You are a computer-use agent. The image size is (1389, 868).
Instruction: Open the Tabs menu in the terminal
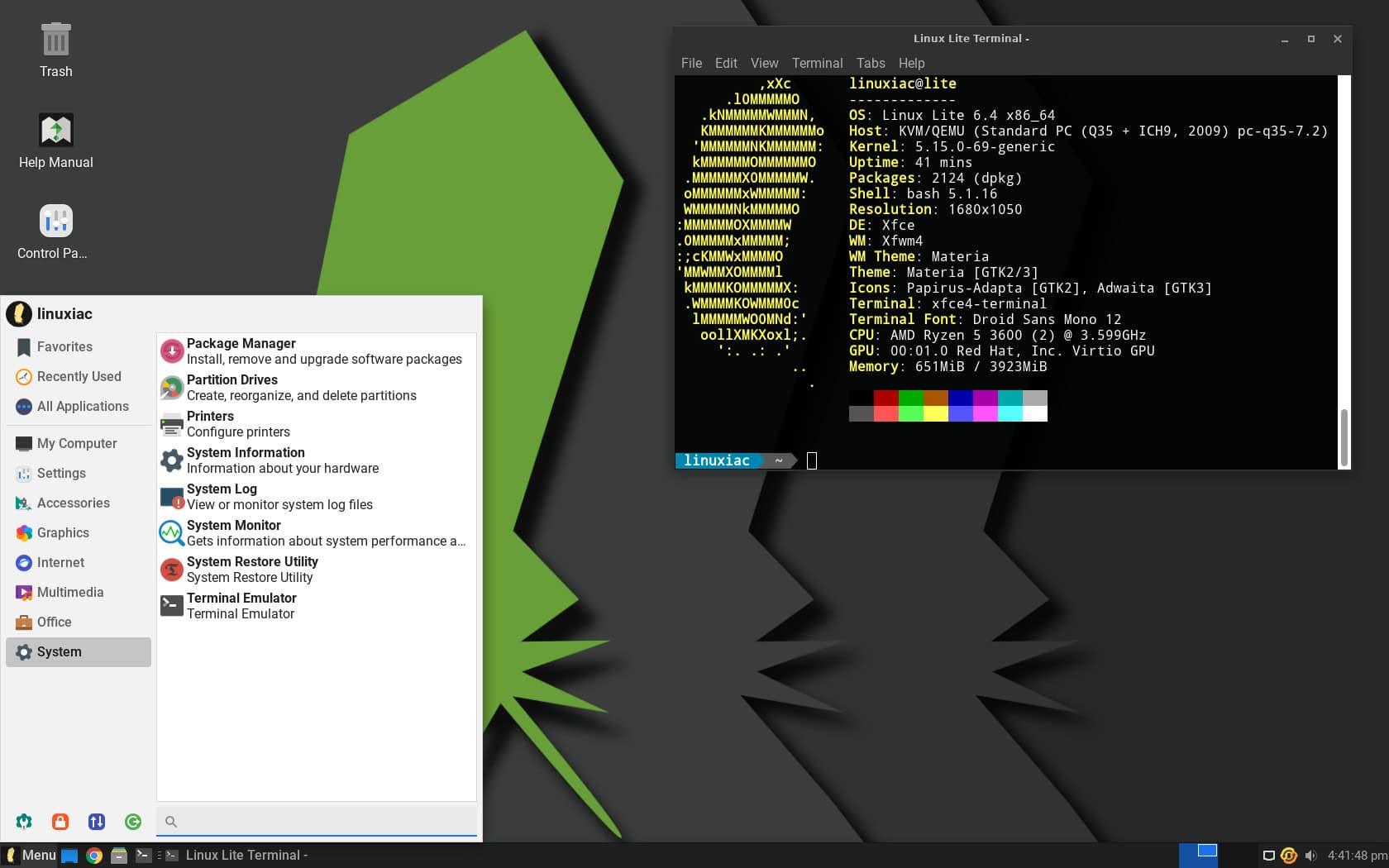click(870, 63)
